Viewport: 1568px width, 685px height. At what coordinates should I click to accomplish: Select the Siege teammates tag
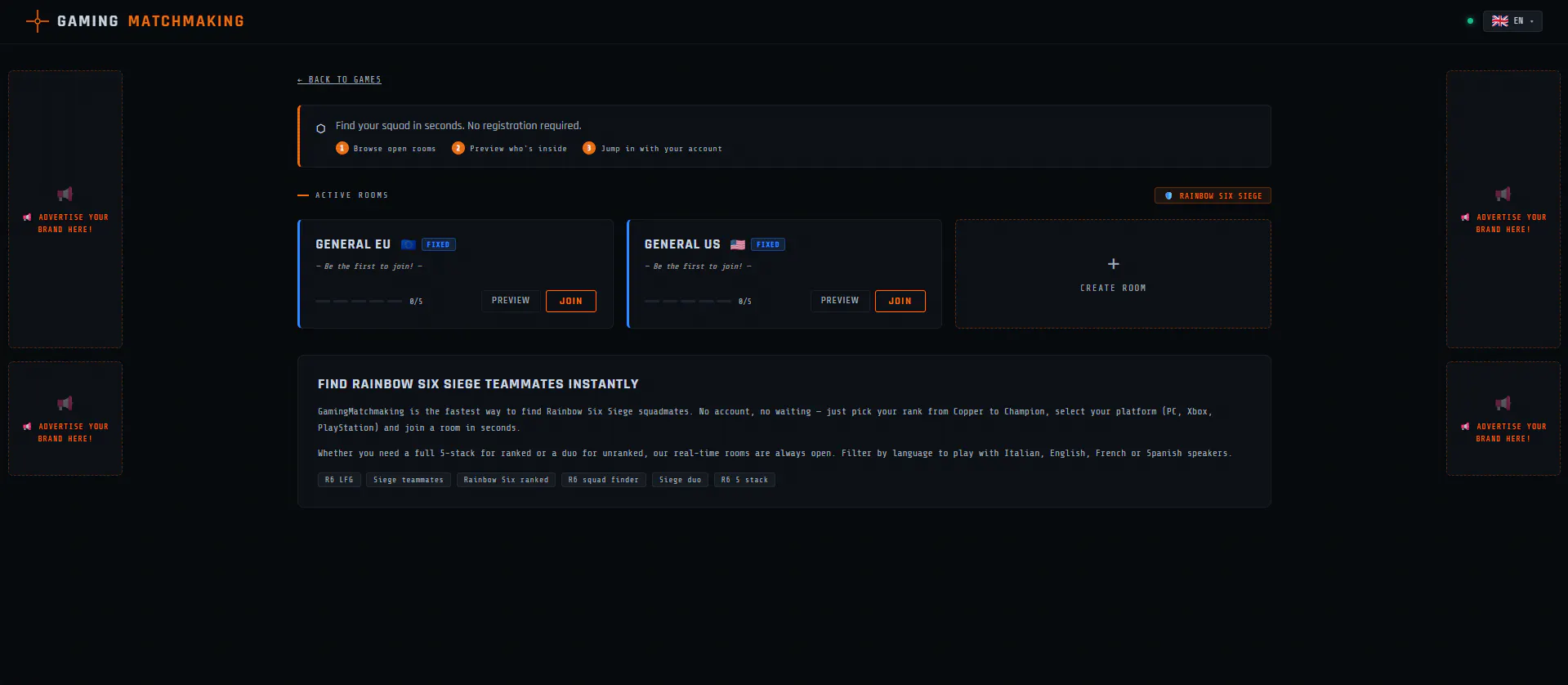409,480
